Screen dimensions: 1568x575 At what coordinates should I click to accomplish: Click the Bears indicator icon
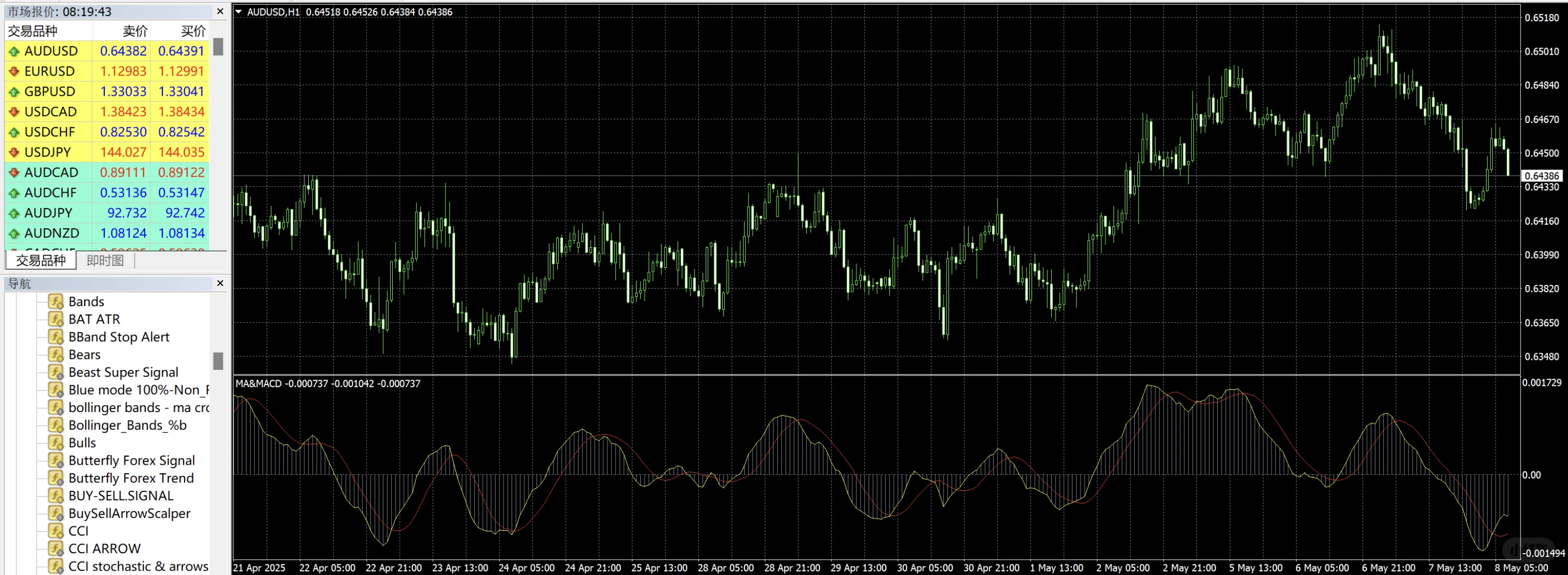click(x=56, y=355)
